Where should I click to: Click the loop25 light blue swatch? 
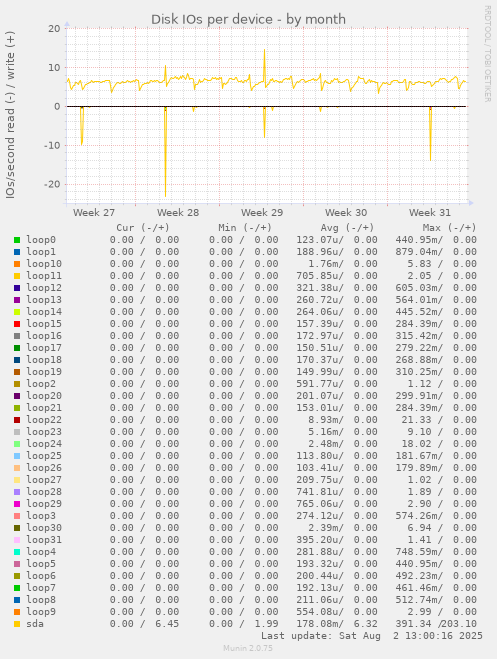[x=17, y=456]
